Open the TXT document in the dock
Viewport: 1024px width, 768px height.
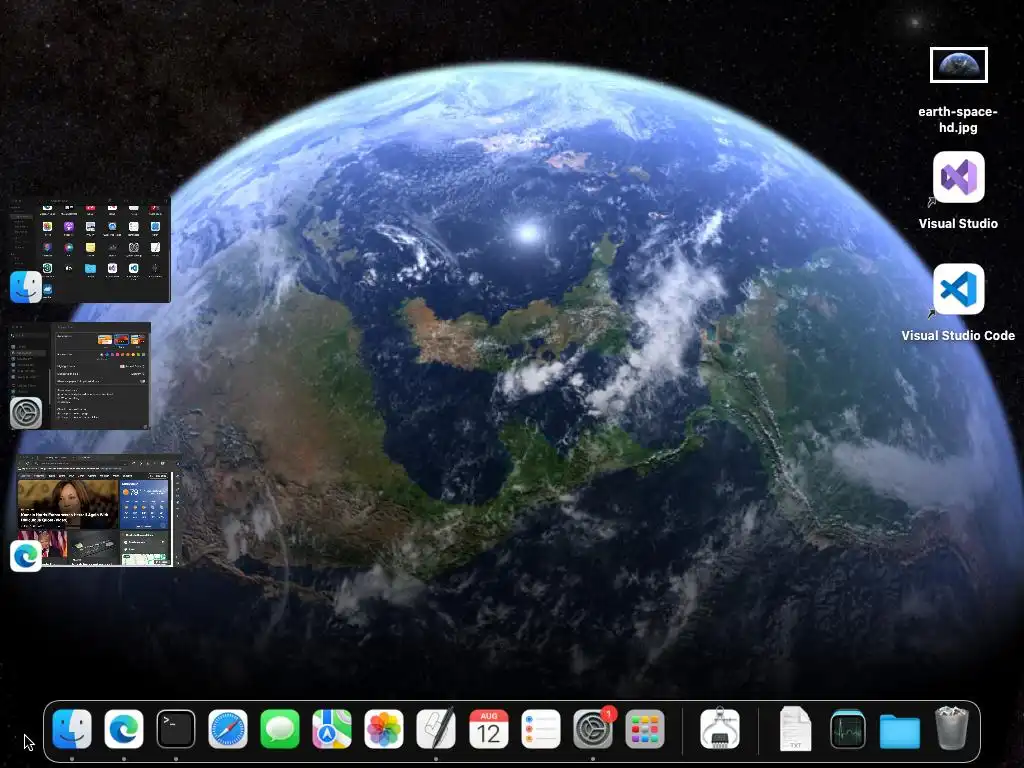795,729
